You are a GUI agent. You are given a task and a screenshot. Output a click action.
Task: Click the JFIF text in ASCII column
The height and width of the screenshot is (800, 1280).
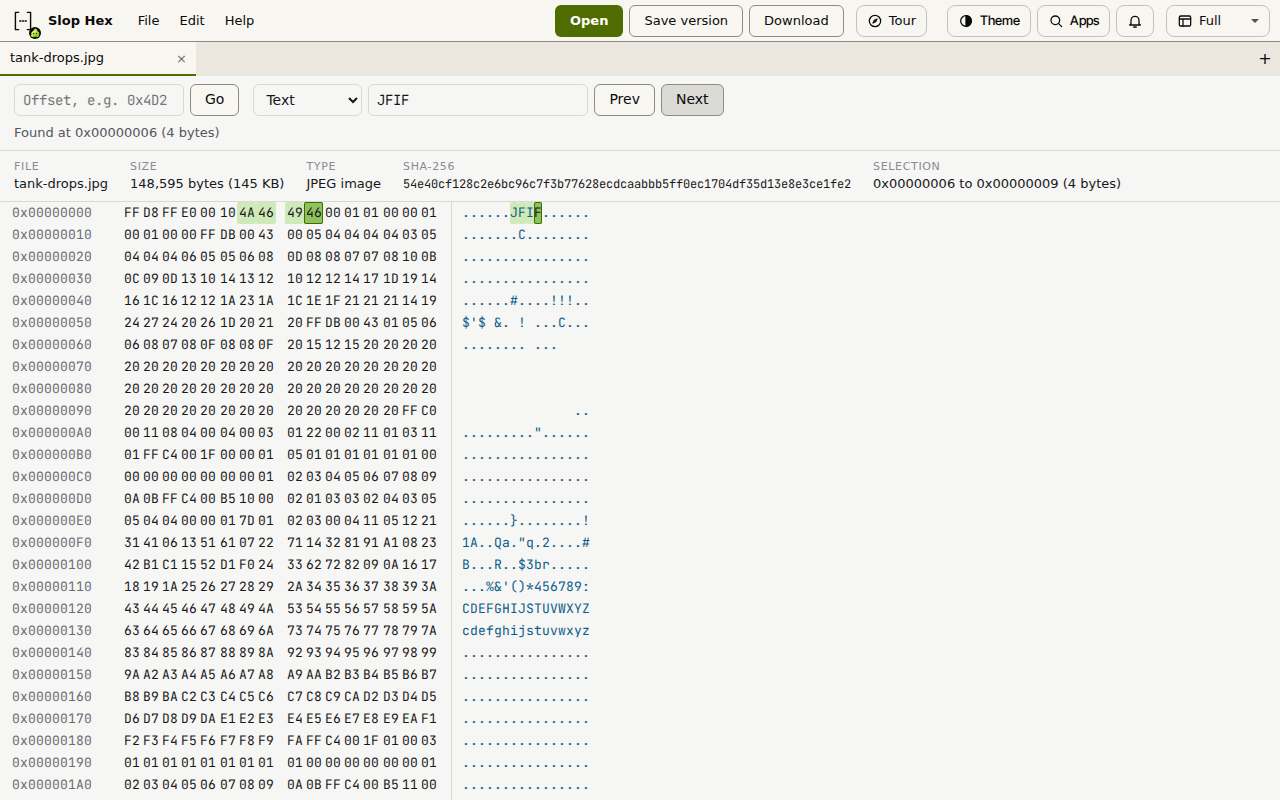tap(526, 213)
